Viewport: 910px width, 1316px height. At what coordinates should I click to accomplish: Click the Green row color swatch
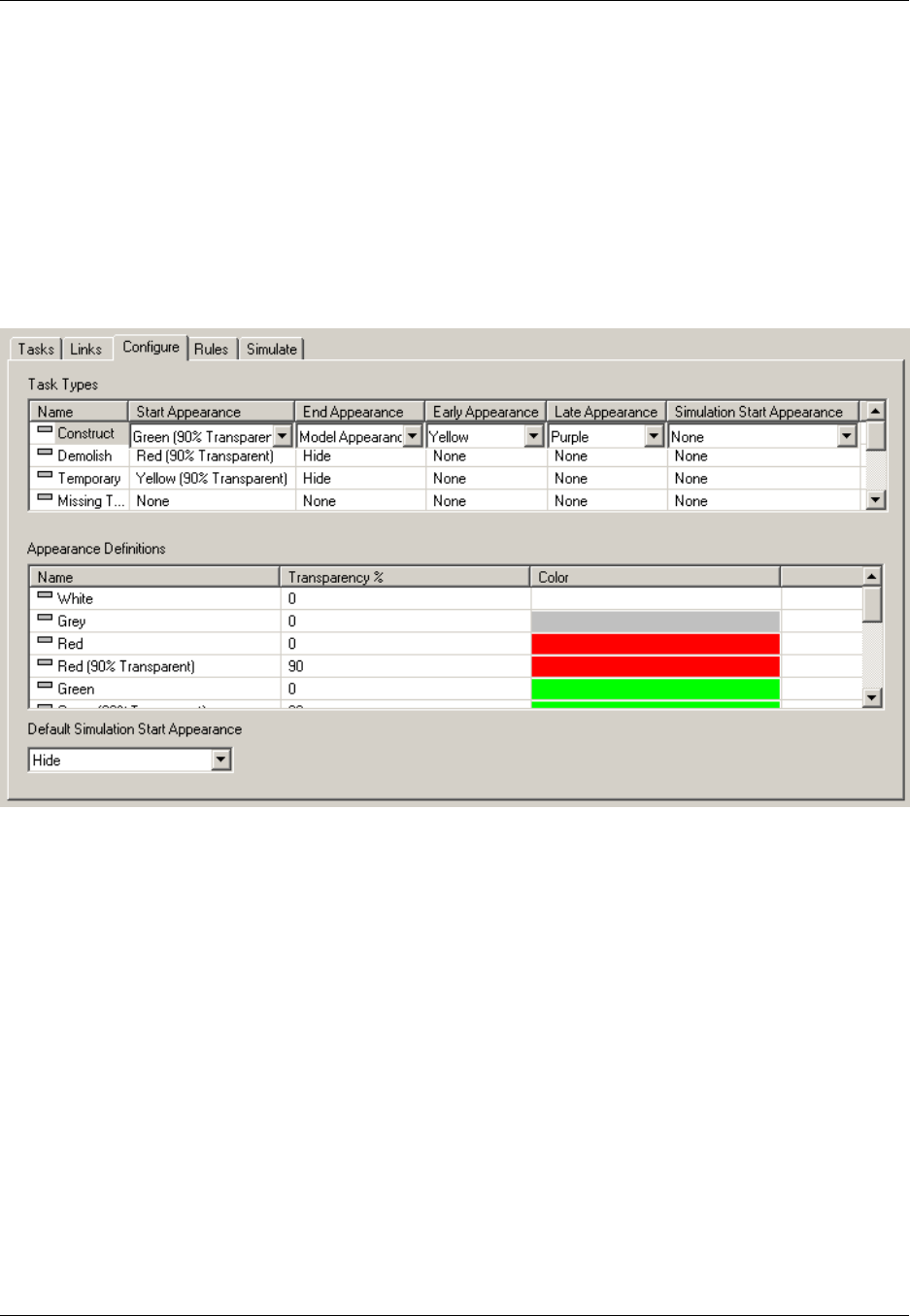(656, 689)
